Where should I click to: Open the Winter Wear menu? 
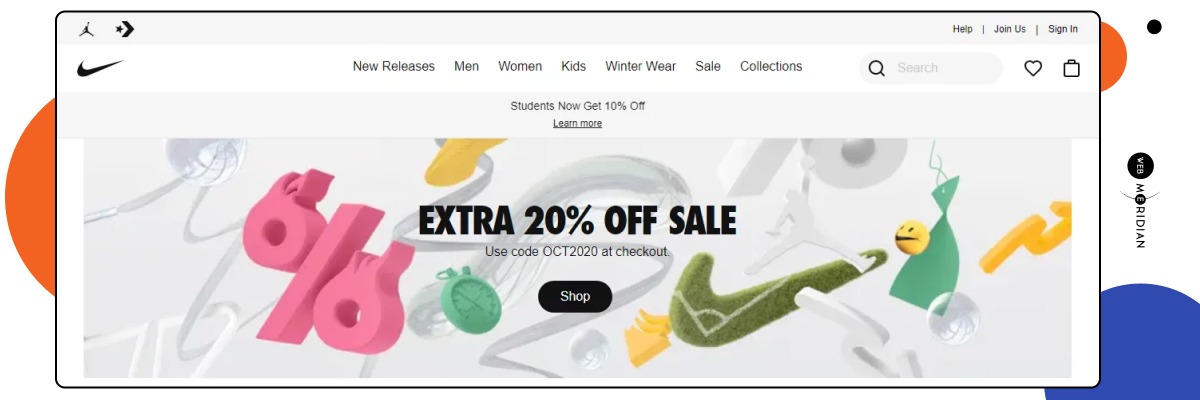(x=641, y=66)
